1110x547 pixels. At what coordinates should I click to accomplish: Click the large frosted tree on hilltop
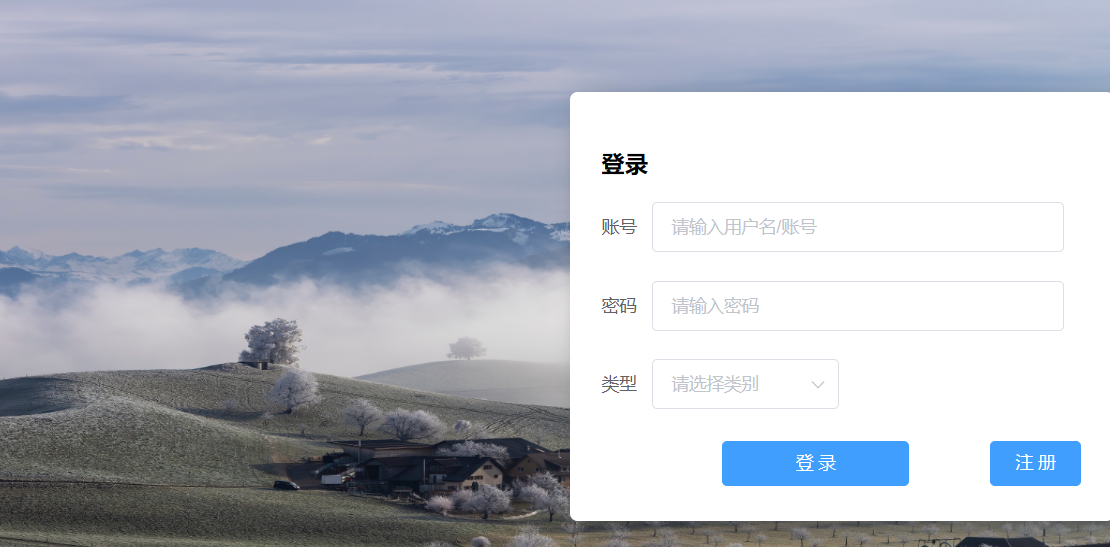(273, 342)
